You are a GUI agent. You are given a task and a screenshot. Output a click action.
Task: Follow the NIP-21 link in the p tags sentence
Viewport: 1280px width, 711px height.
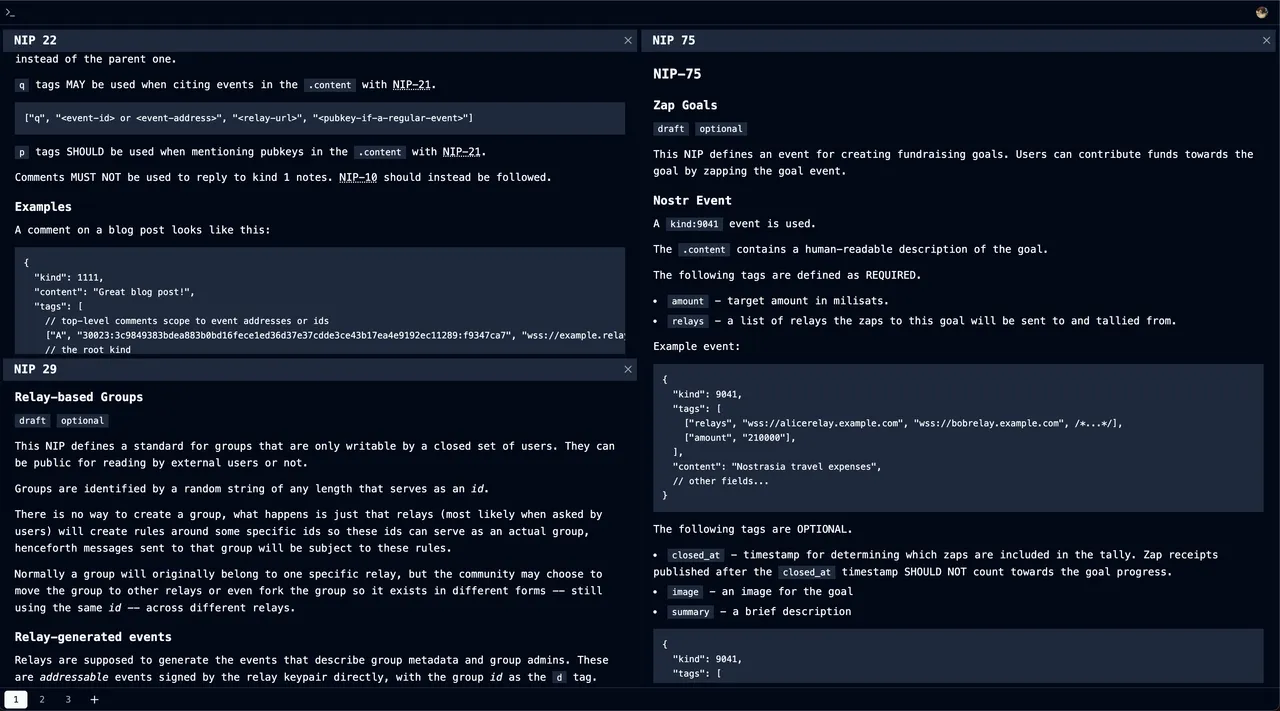point(462,152)
